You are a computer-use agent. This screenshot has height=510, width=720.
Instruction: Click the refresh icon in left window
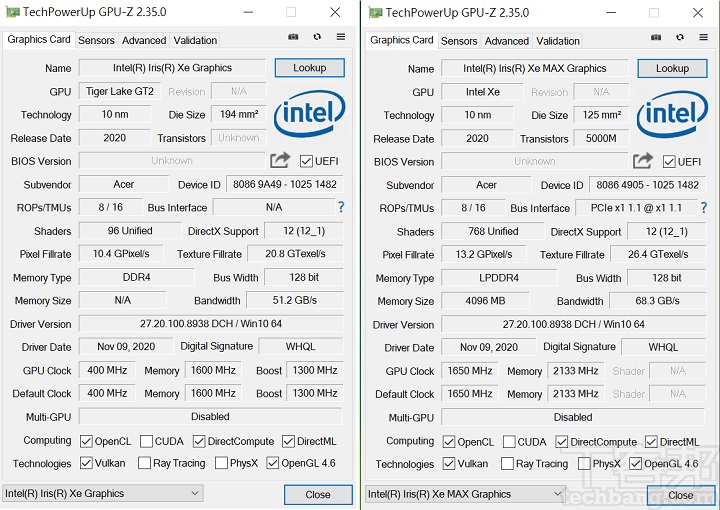click(317, 37)
